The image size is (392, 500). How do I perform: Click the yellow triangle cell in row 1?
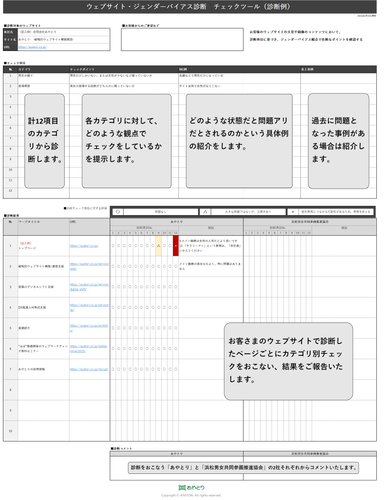[158, 246]
